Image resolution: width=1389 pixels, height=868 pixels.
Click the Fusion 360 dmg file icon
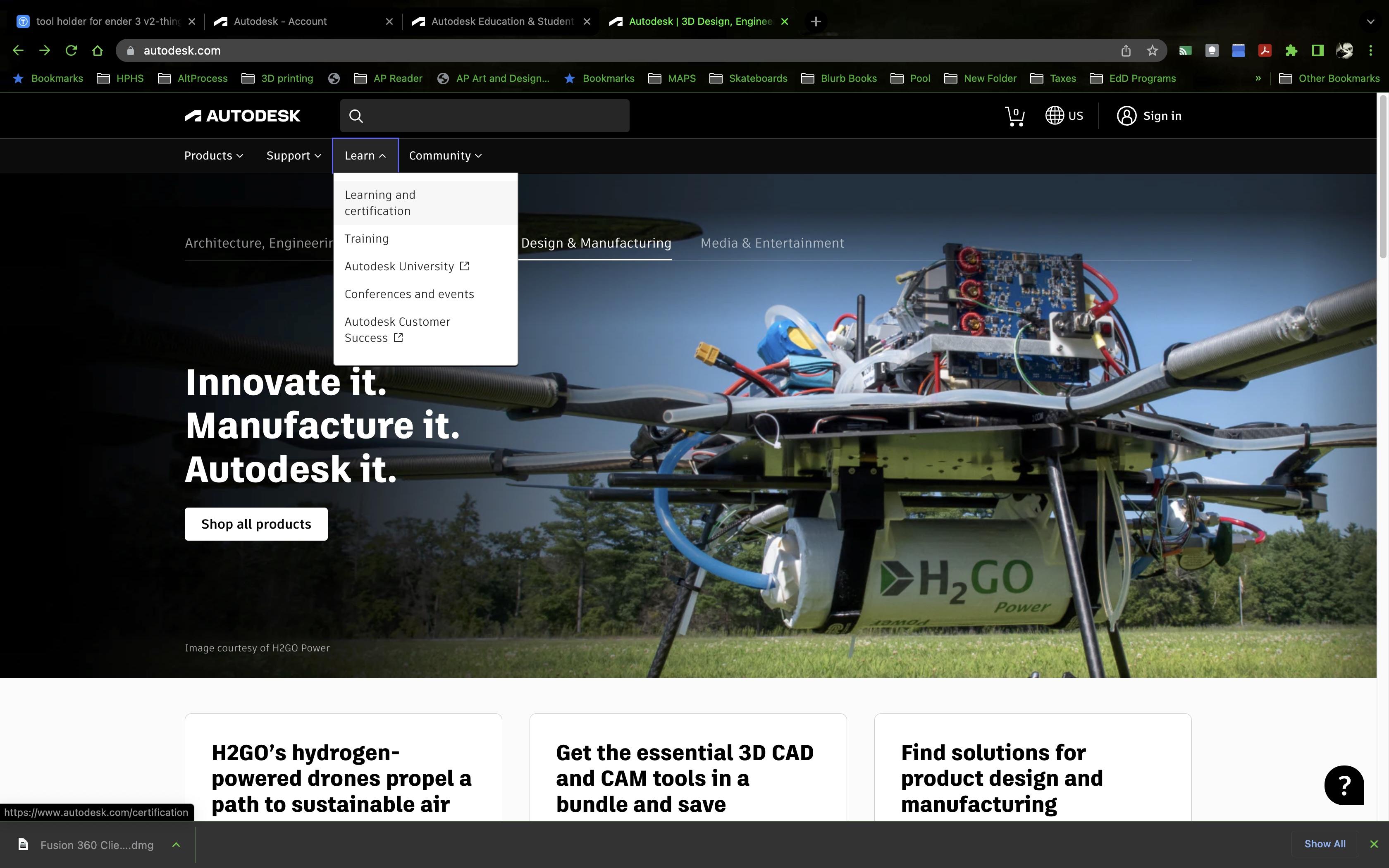[x=23, y=844]
